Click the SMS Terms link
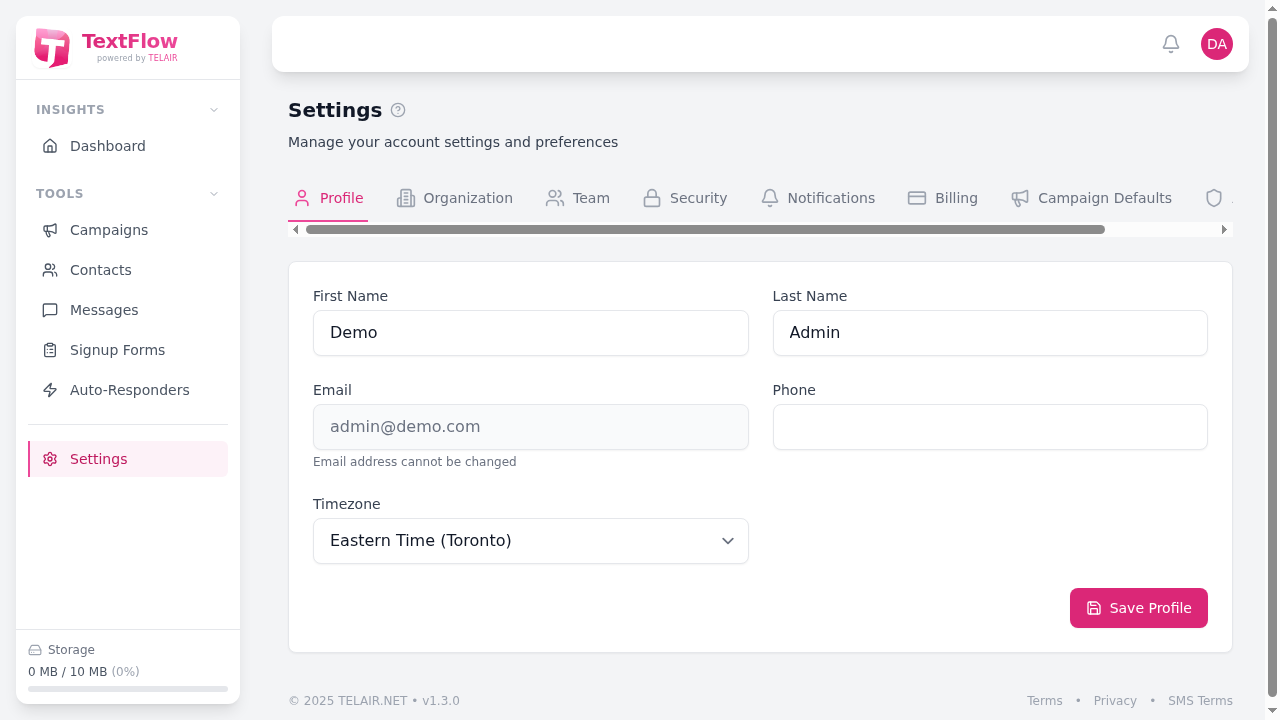1280x720 pixels. point(1200,700)
